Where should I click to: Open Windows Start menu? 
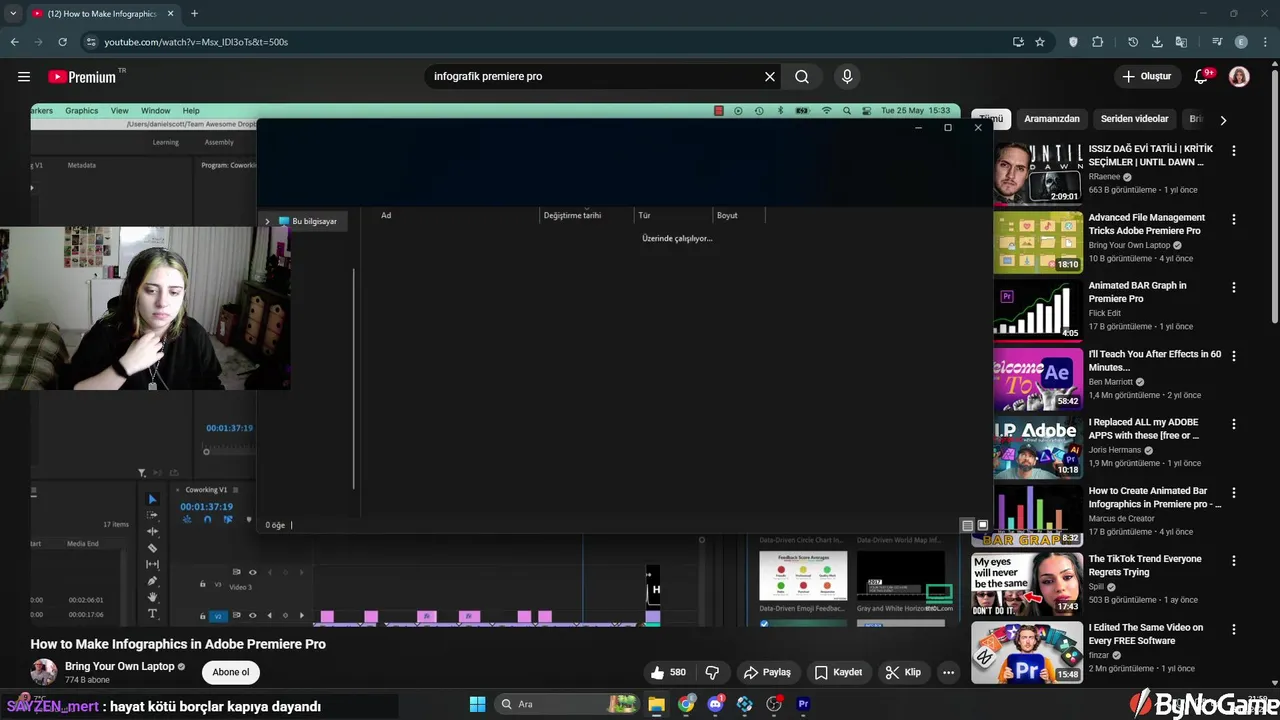coord(477,704)
